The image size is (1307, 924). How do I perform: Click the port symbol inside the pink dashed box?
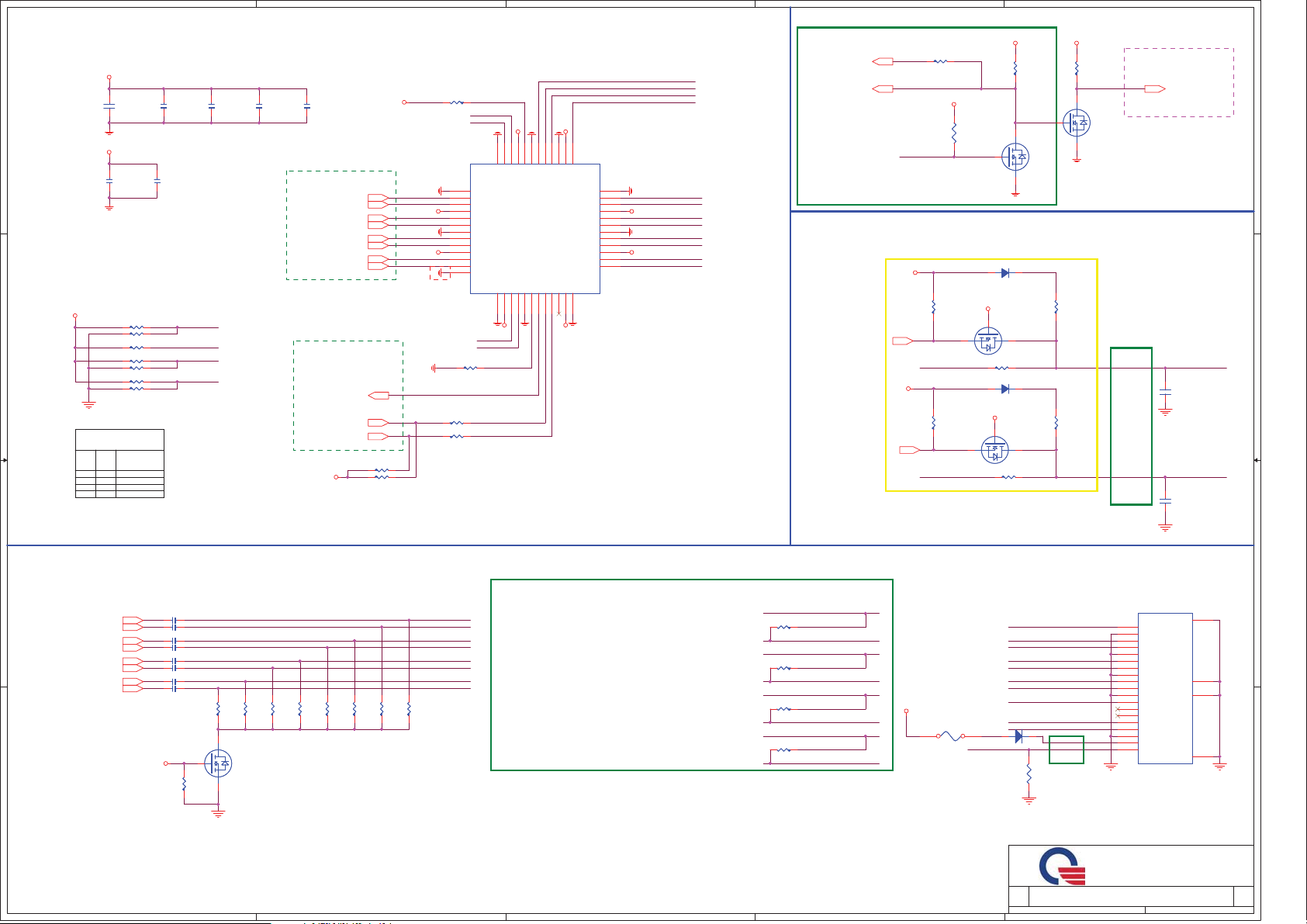[1155, 89]
